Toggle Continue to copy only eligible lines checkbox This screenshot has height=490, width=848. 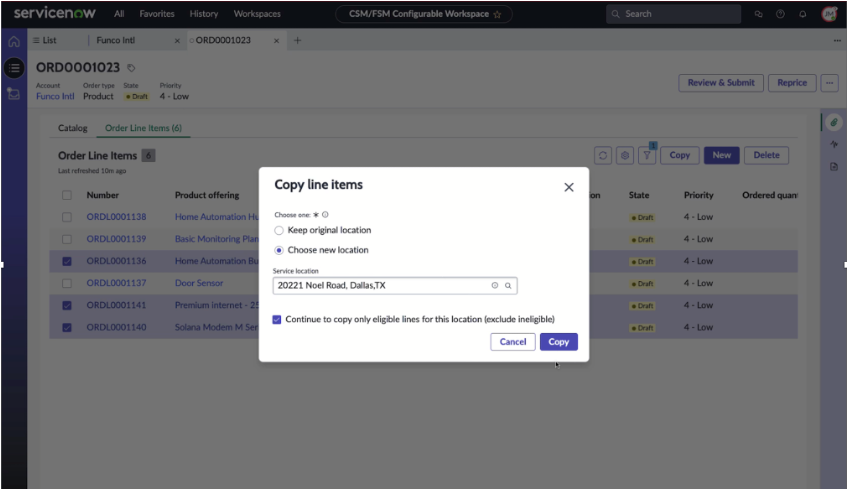(x=276, y=320)
